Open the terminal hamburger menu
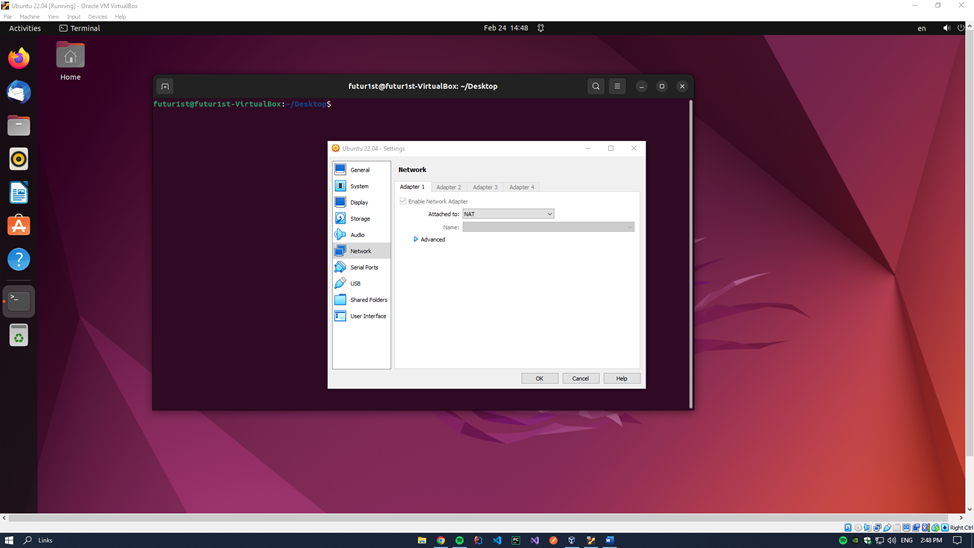Image resolution: width=974 pixels, height=548 pixels. point(617,86)
